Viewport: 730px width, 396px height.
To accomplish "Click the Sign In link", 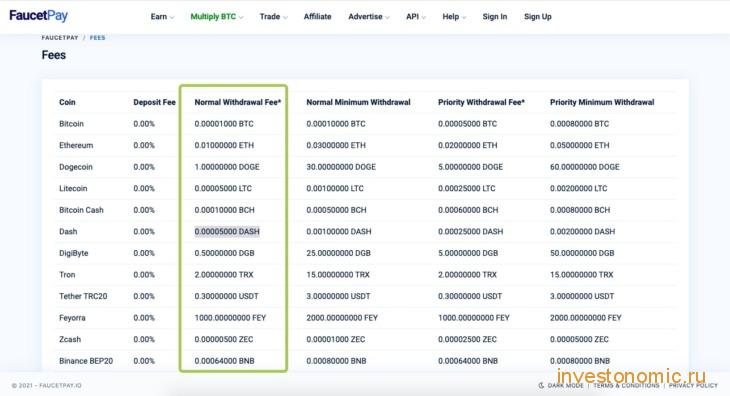I will coord(494,16).
